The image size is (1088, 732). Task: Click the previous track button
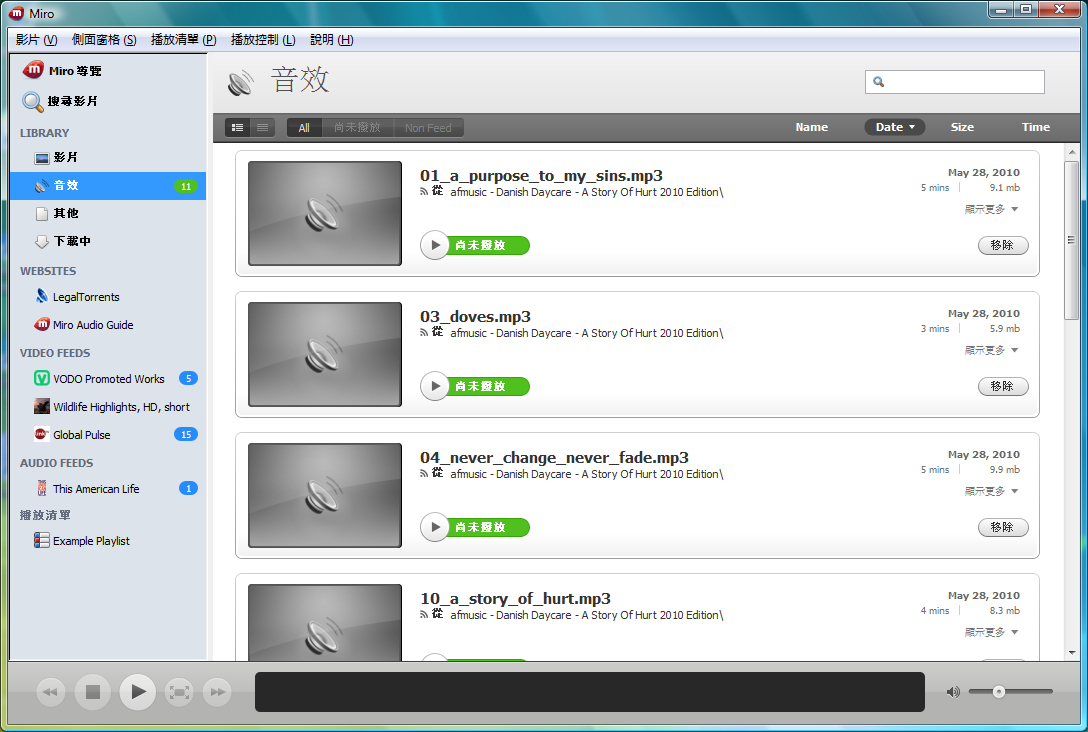pyautogui.click(x=51, y=692)
